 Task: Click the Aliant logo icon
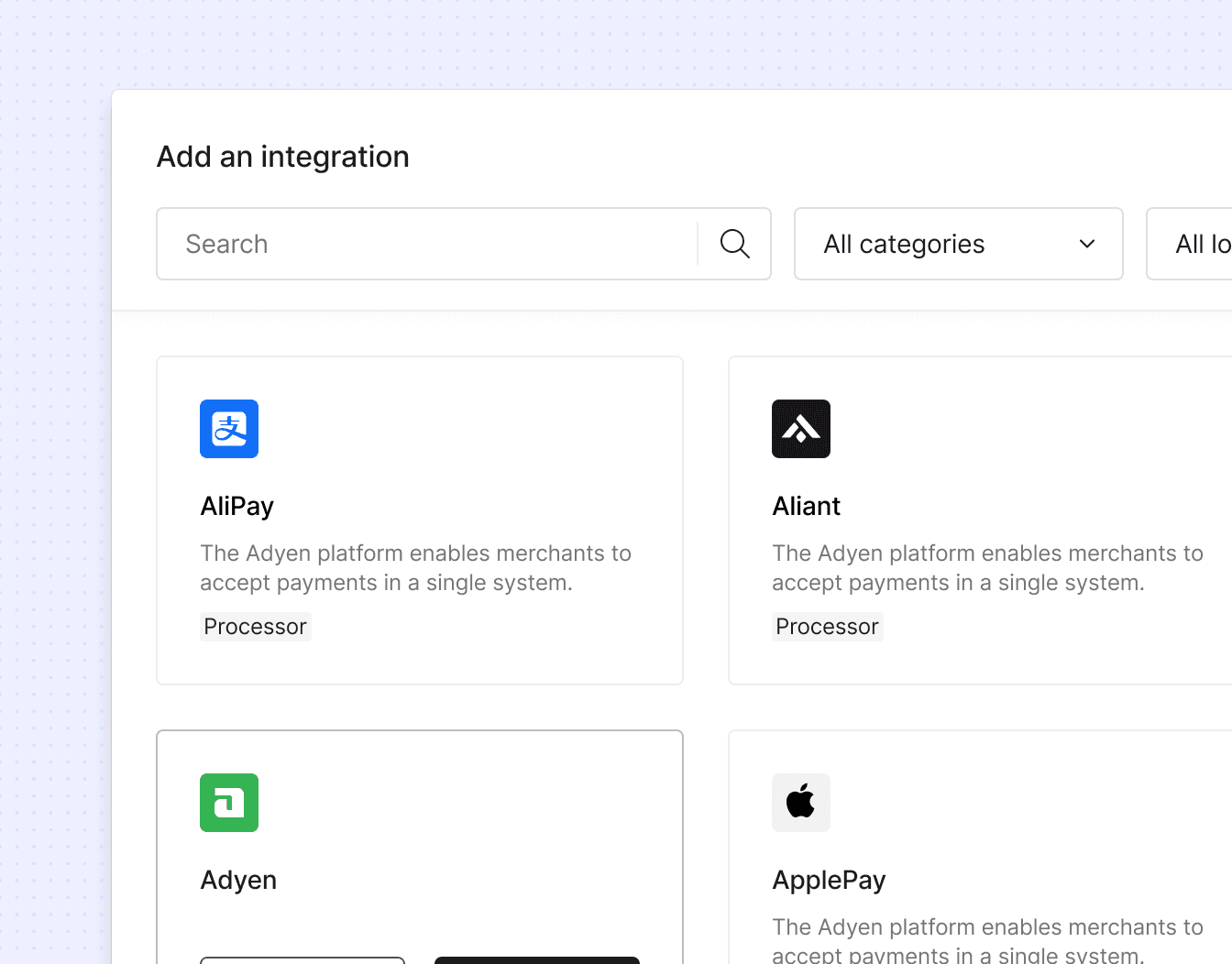click(801, 429)
